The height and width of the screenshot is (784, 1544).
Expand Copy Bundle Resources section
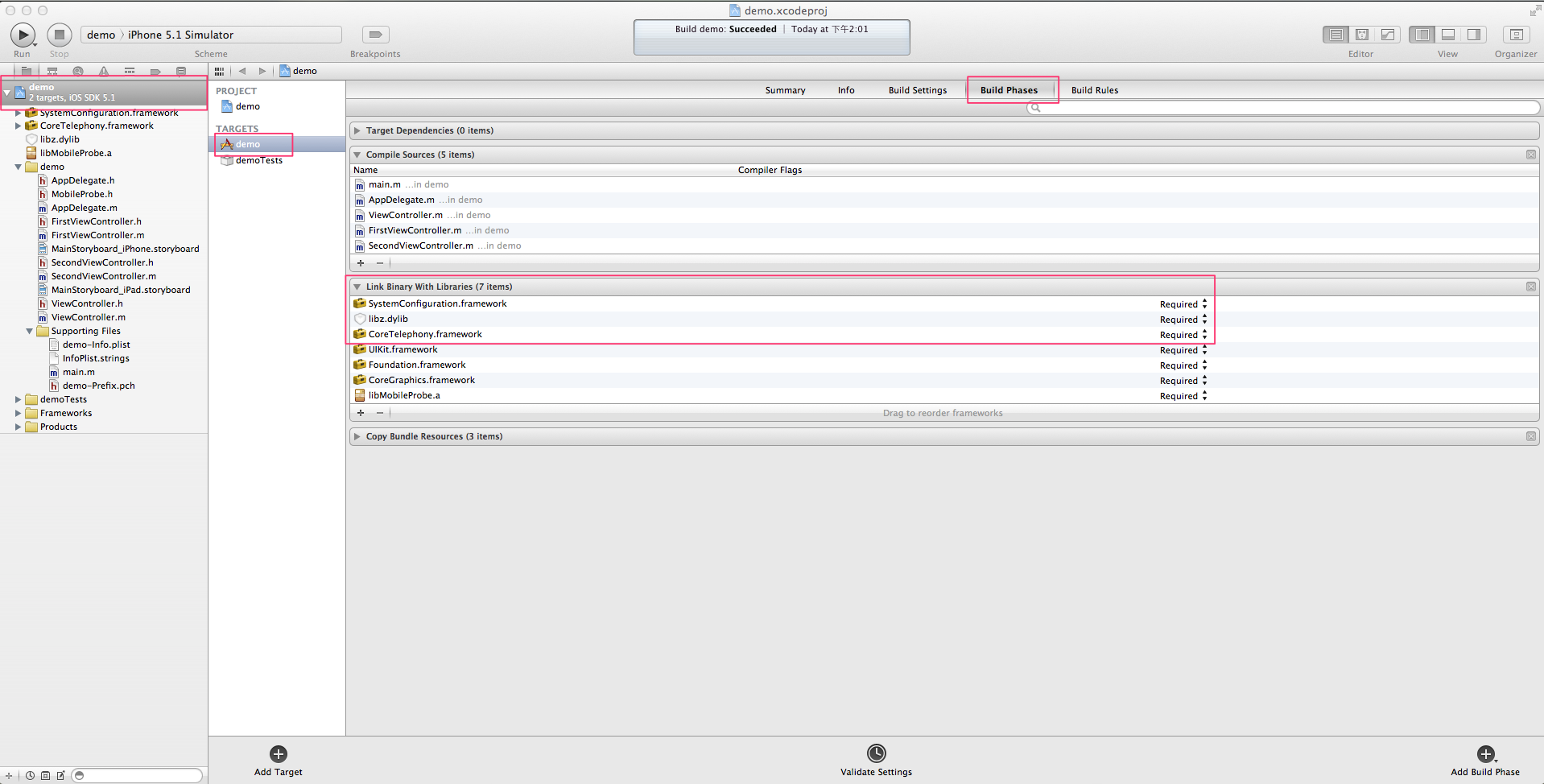pyautogui.click(x=357, y=436)
